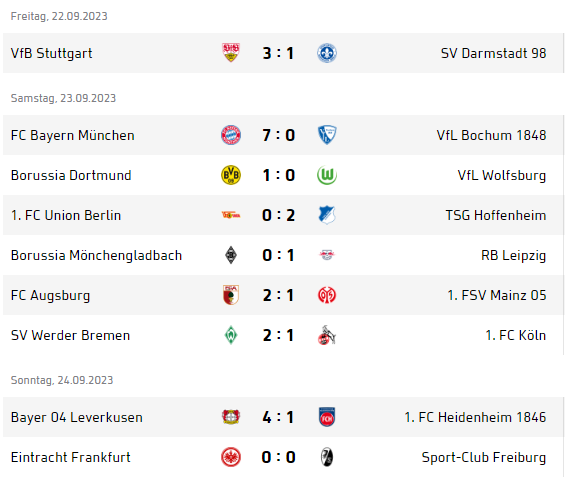Click the TSG Hoffenheim crest
The height and width of the screenshot is (479, 565).
pos(327,215)
